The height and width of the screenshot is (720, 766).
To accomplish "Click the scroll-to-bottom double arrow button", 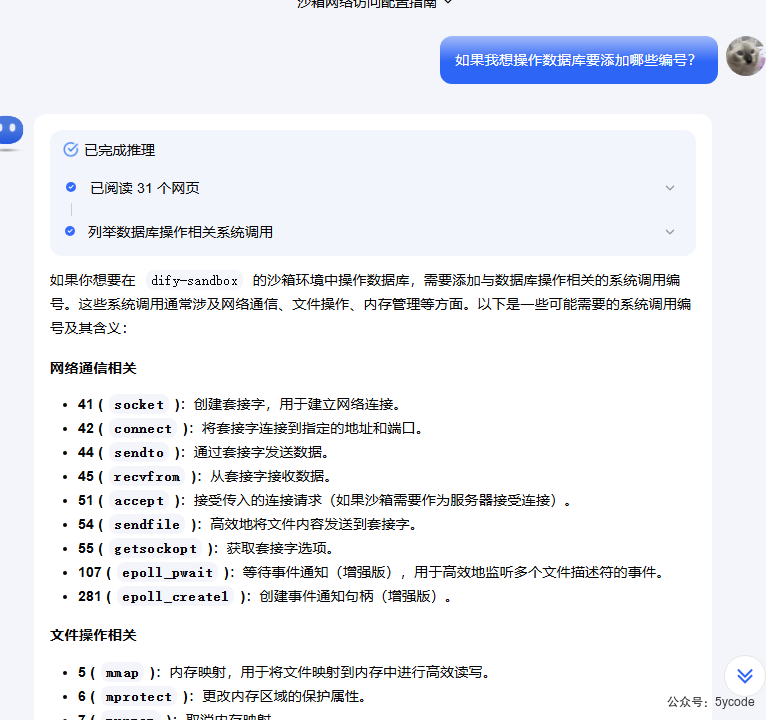I will pyautogui.click(x=745, y=676).
